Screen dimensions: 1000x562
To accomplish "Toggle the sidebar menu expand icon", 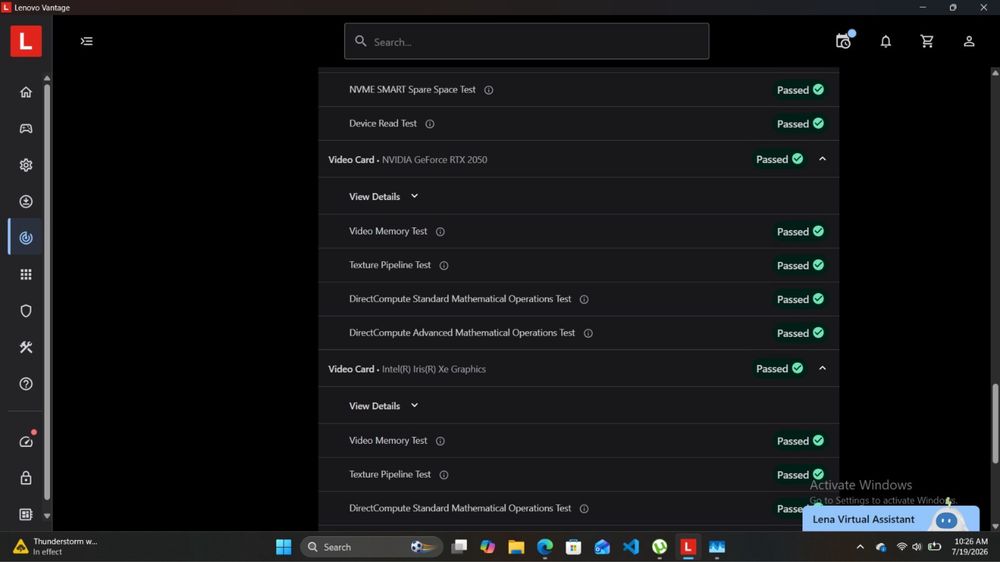I will tap(87, 41).
